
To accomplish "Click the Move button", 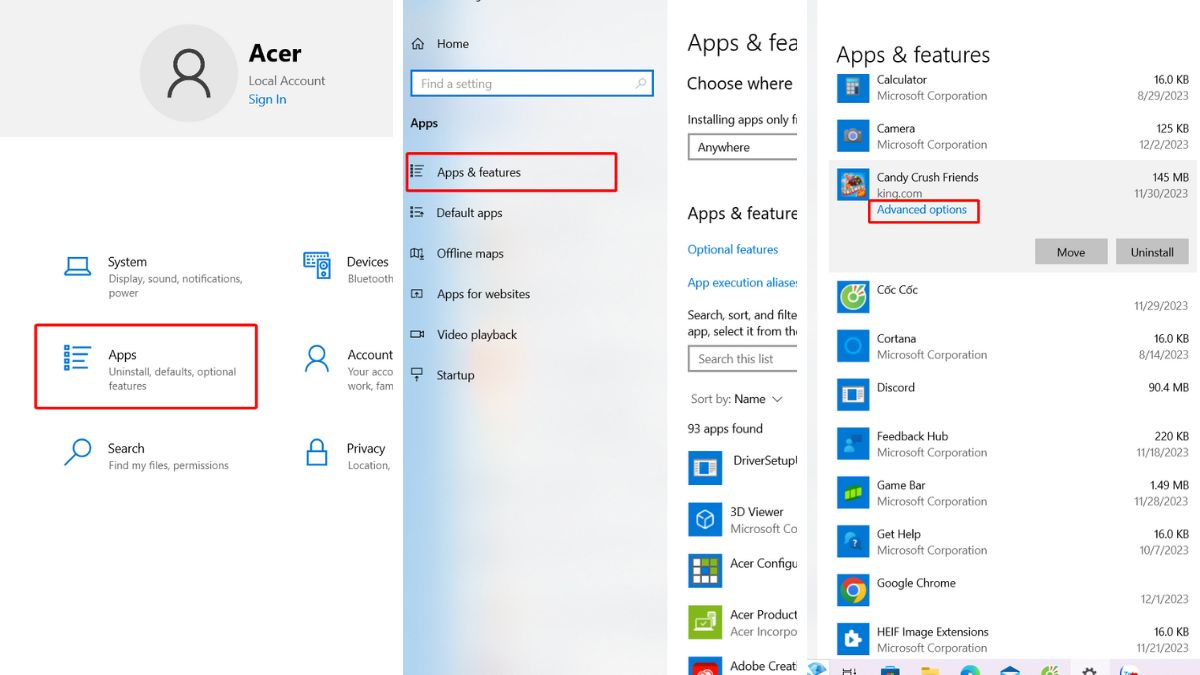I will 1071,252.
